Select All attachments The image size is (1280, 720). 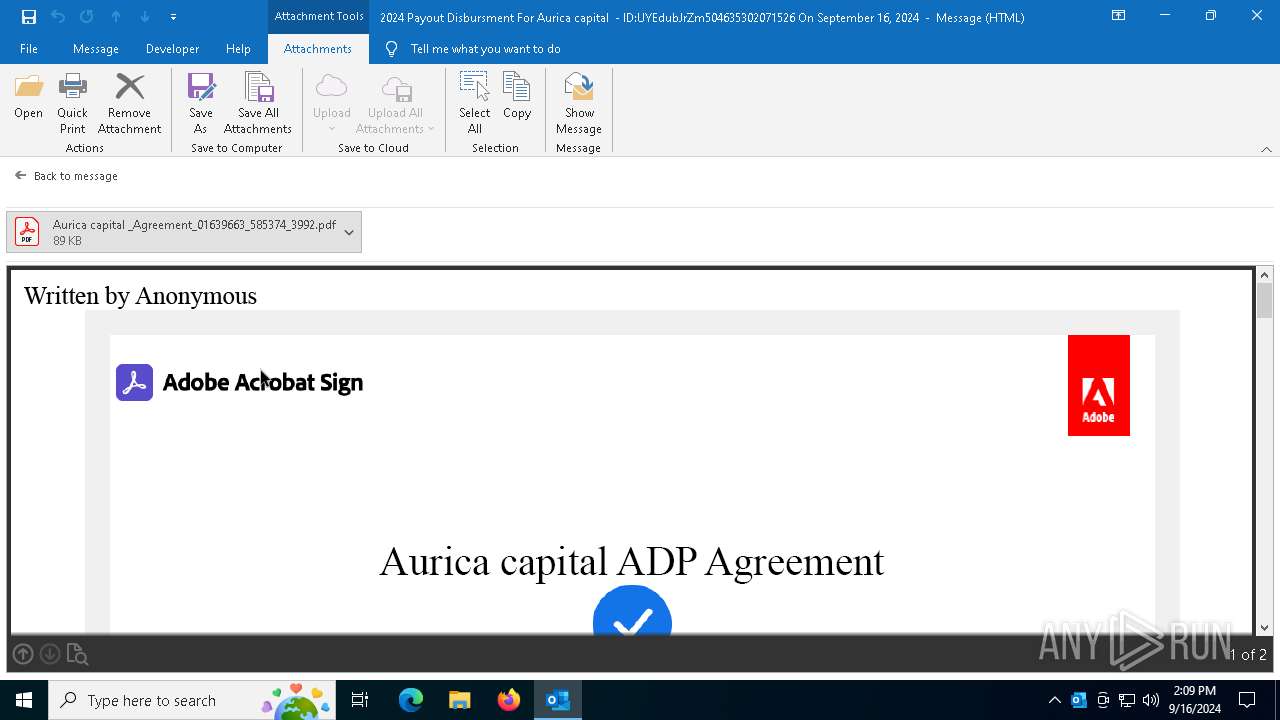tap(475, 103)
